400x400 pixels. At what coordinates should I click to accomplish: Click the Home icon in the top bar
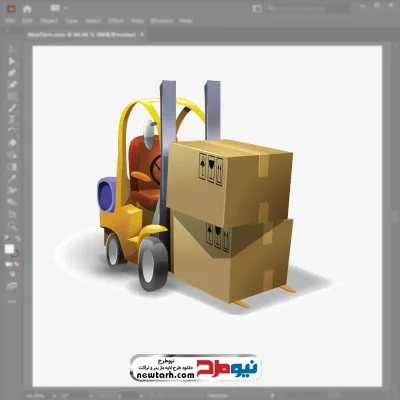[x=27, y=9]
